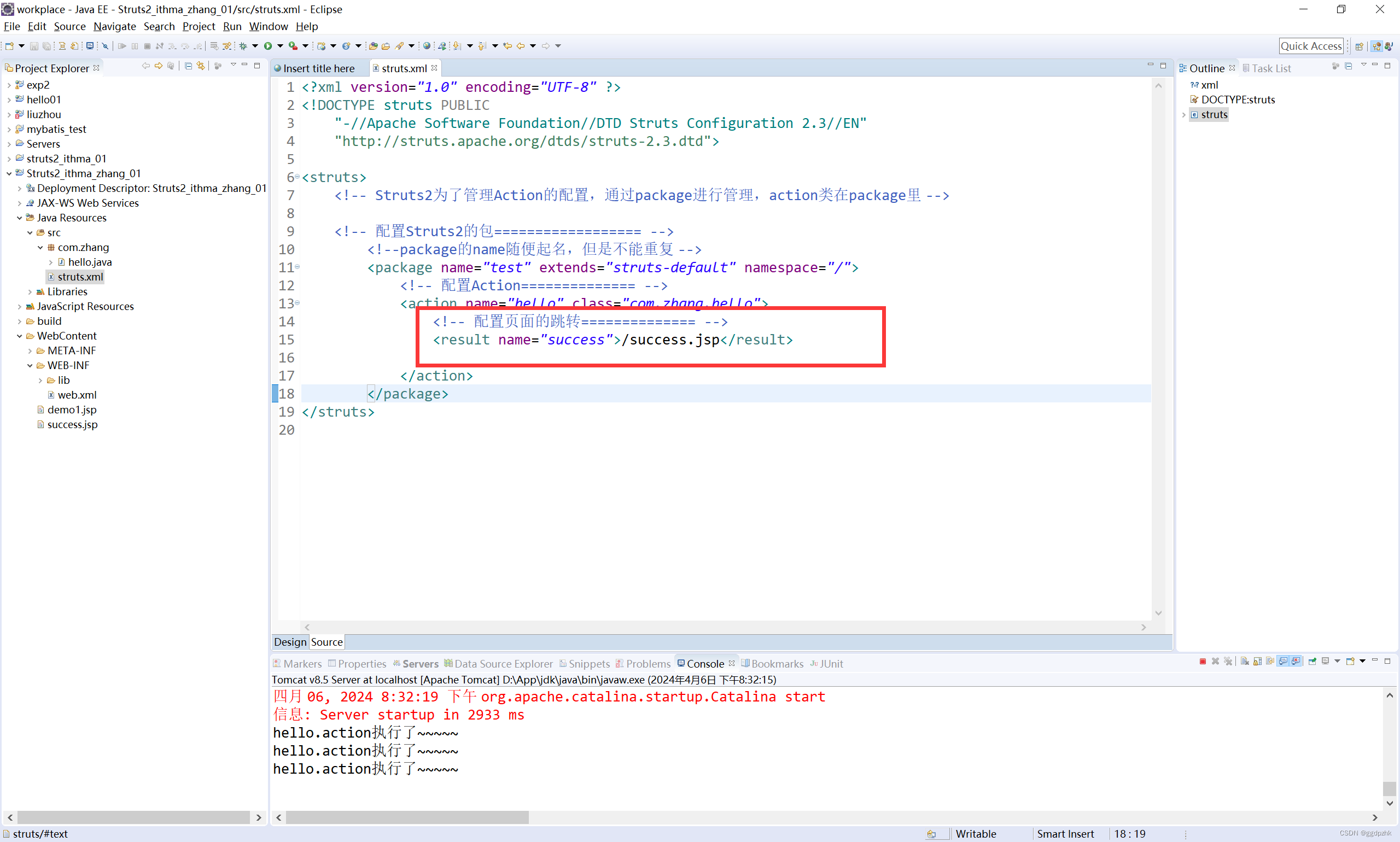
Task: Select DOCTYPE:struts in Outline
Action: point(1238,100)
